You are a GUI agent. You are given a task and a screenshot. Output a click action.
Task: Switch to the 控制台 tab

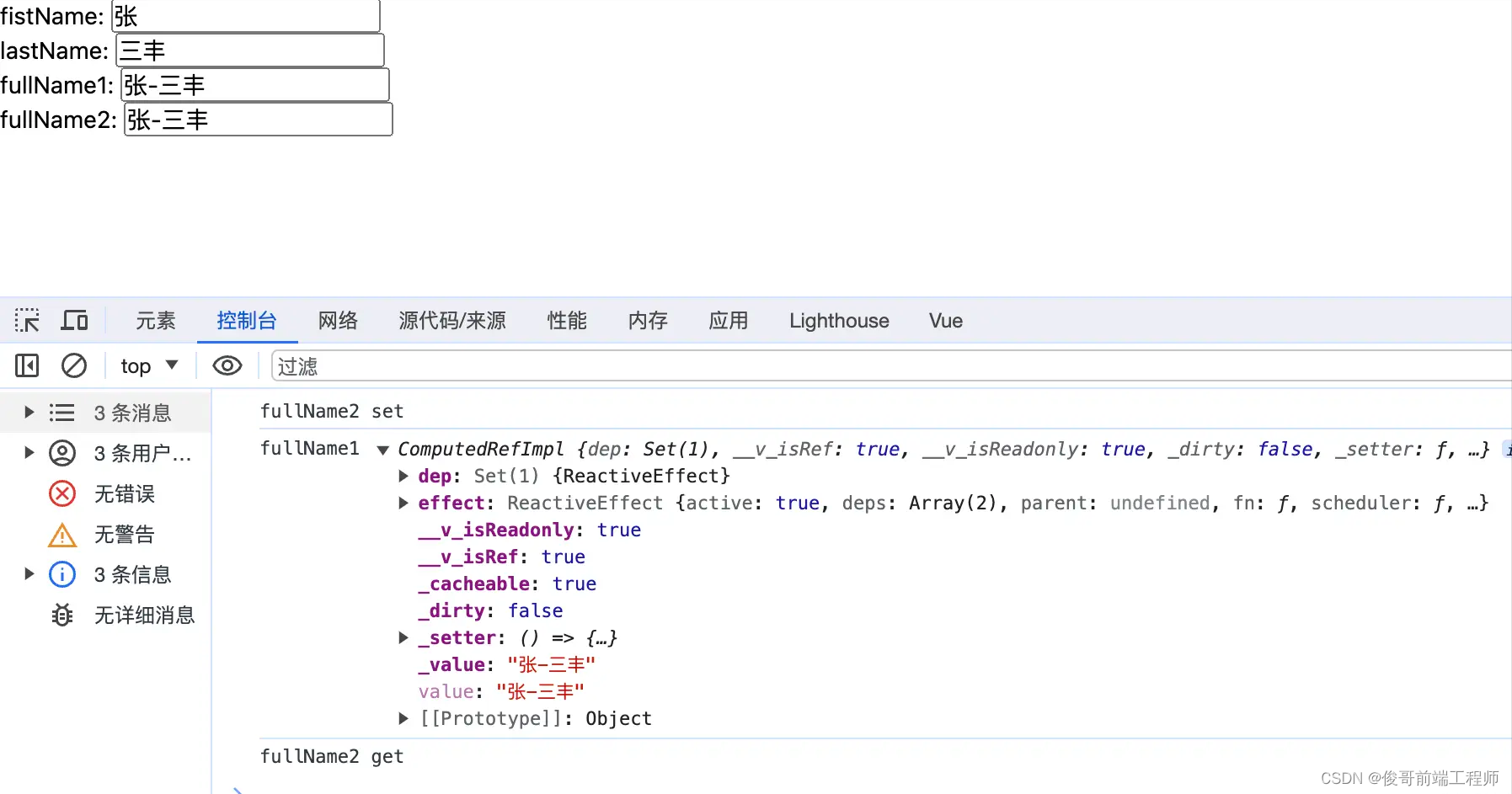click(247, 321)
